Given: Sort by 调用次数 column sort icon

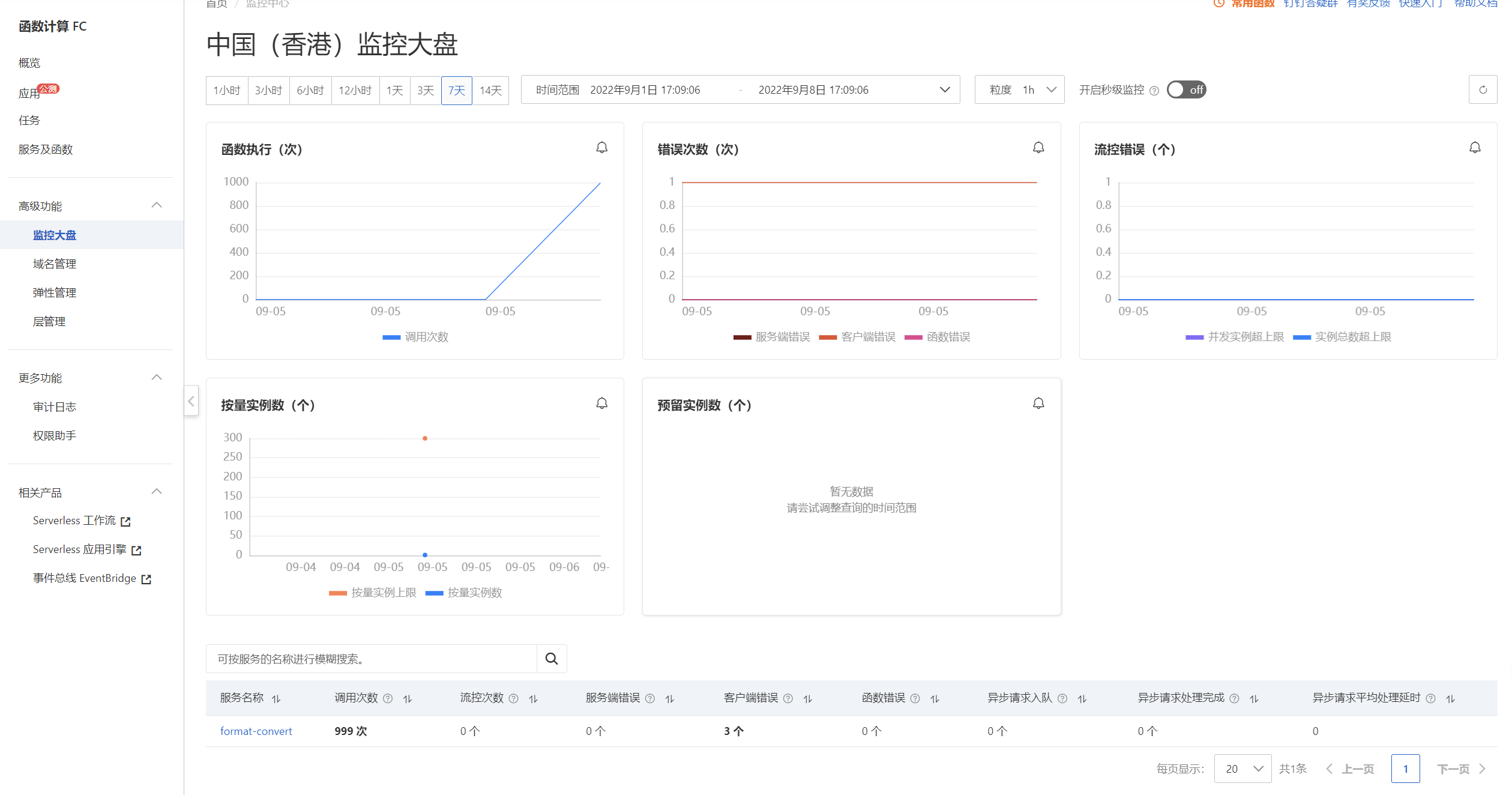Looking at the screenshot, I should click(408, 698).
